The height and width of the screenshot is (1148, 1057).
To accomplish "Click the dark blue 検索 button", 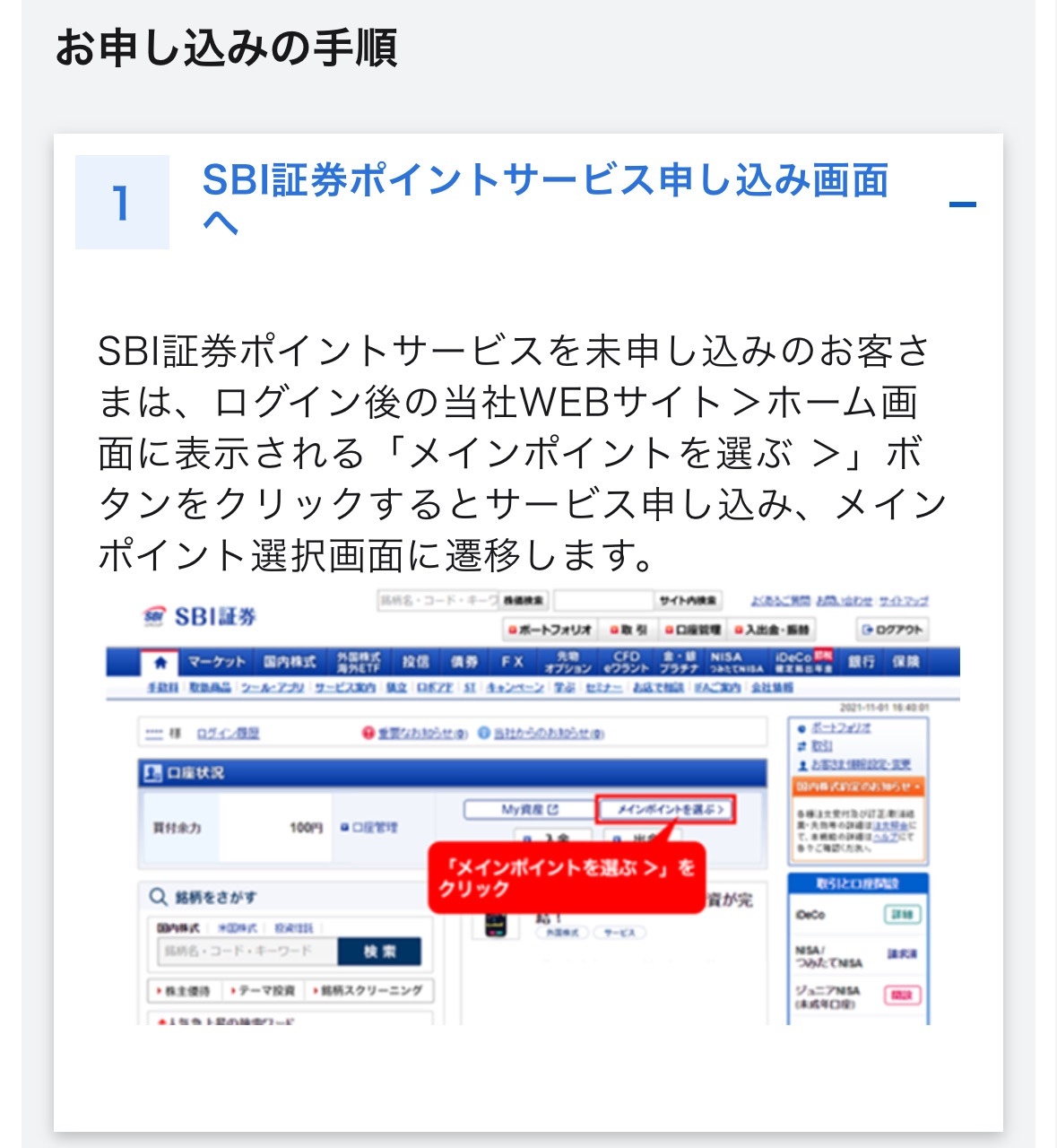I will (379, 952).
